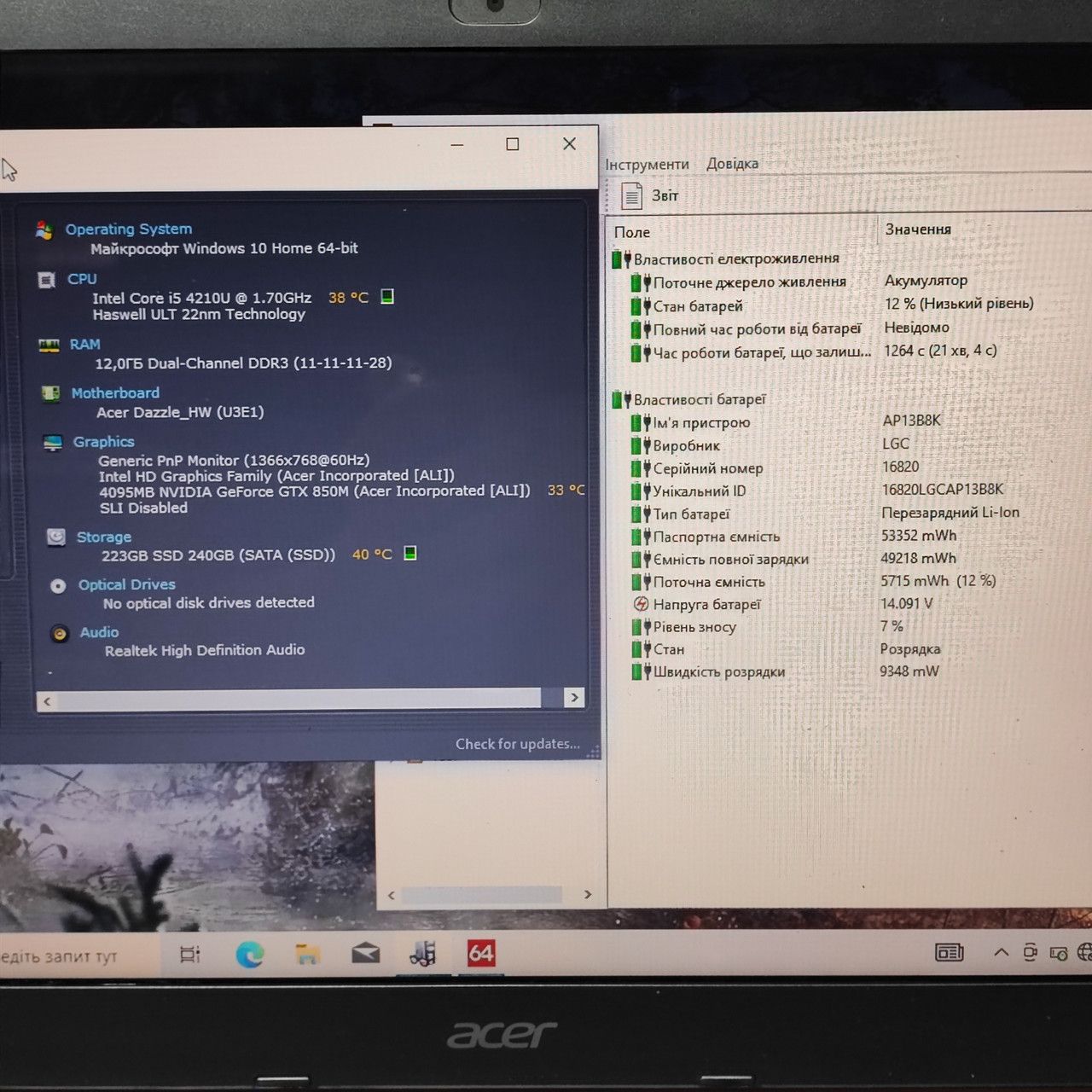Open Task View from the taskbar
This screenshot has width=1092, height=1092.
(190, 955)
